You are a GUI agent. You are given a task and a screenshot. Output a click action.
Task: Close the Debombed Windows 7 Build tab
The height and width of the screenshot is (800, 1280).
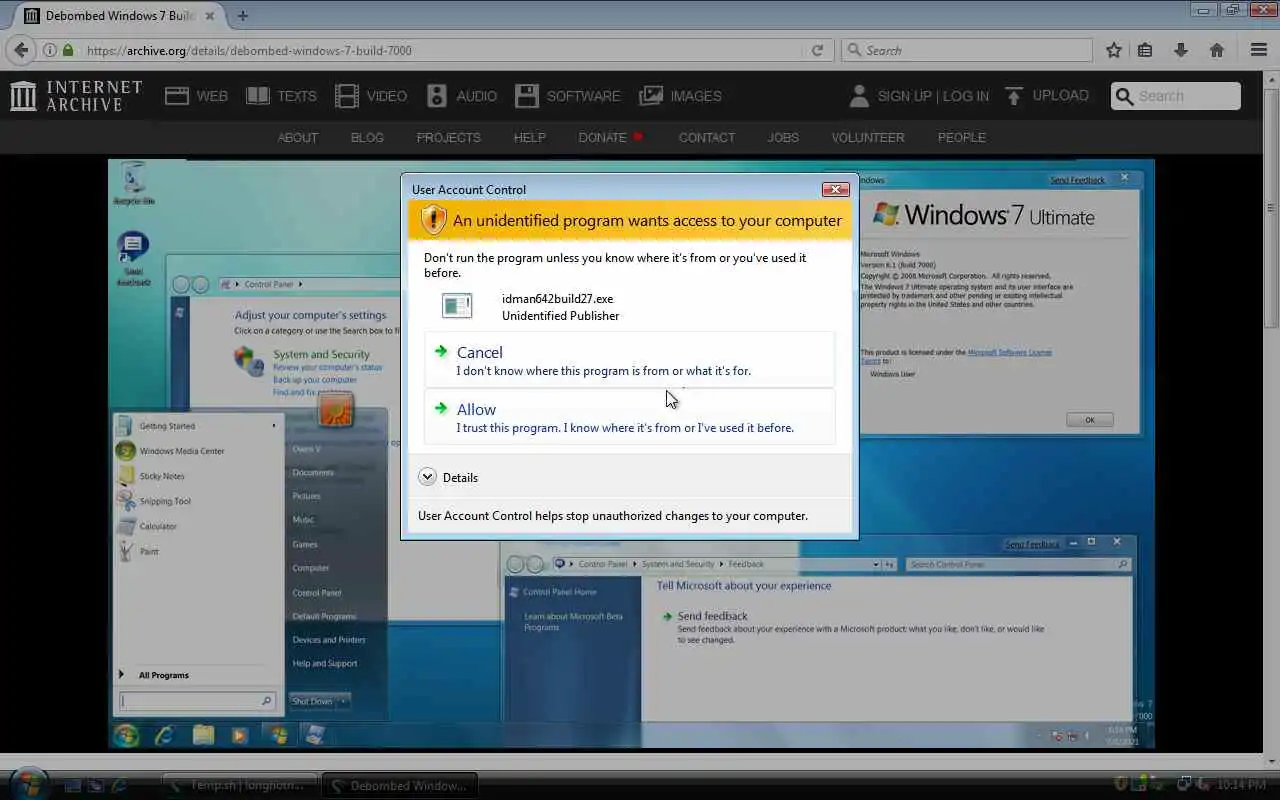211,16
